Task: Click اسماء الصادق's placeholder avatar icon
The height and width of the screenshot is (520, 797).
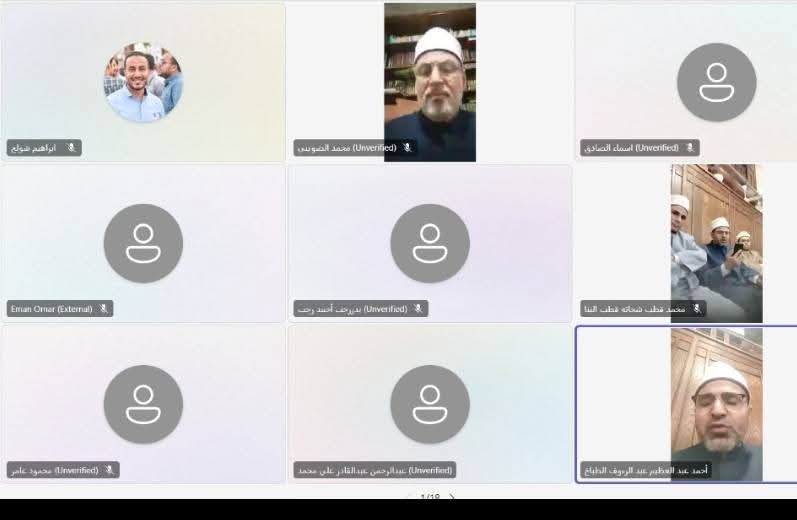Action: [716, 82]
